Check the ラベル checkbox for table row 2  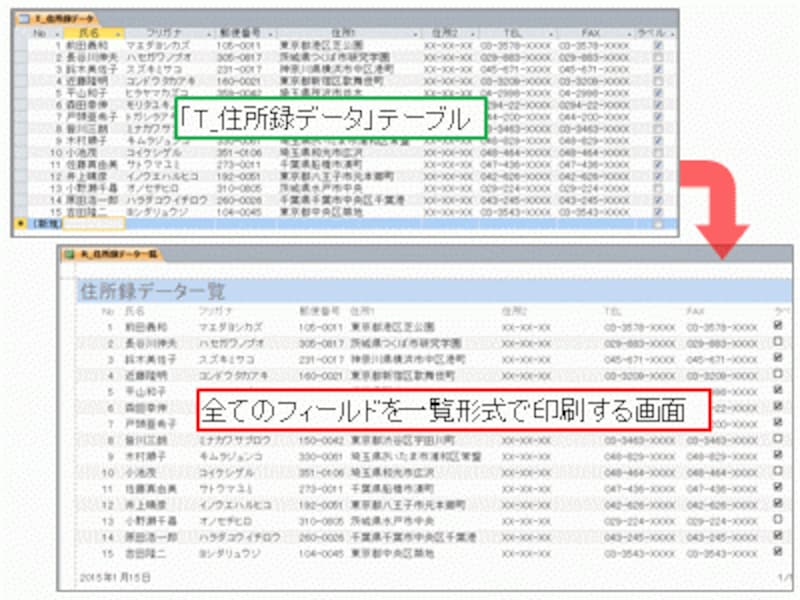click(x=658, y=57)
